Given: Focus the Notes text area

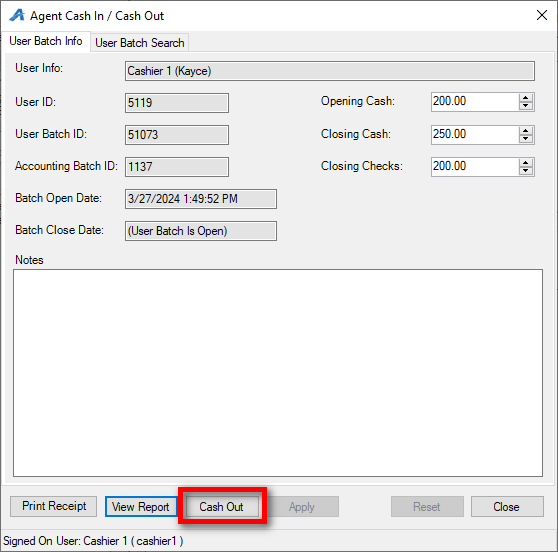Looking at the screenshot, I should (278, 373).
